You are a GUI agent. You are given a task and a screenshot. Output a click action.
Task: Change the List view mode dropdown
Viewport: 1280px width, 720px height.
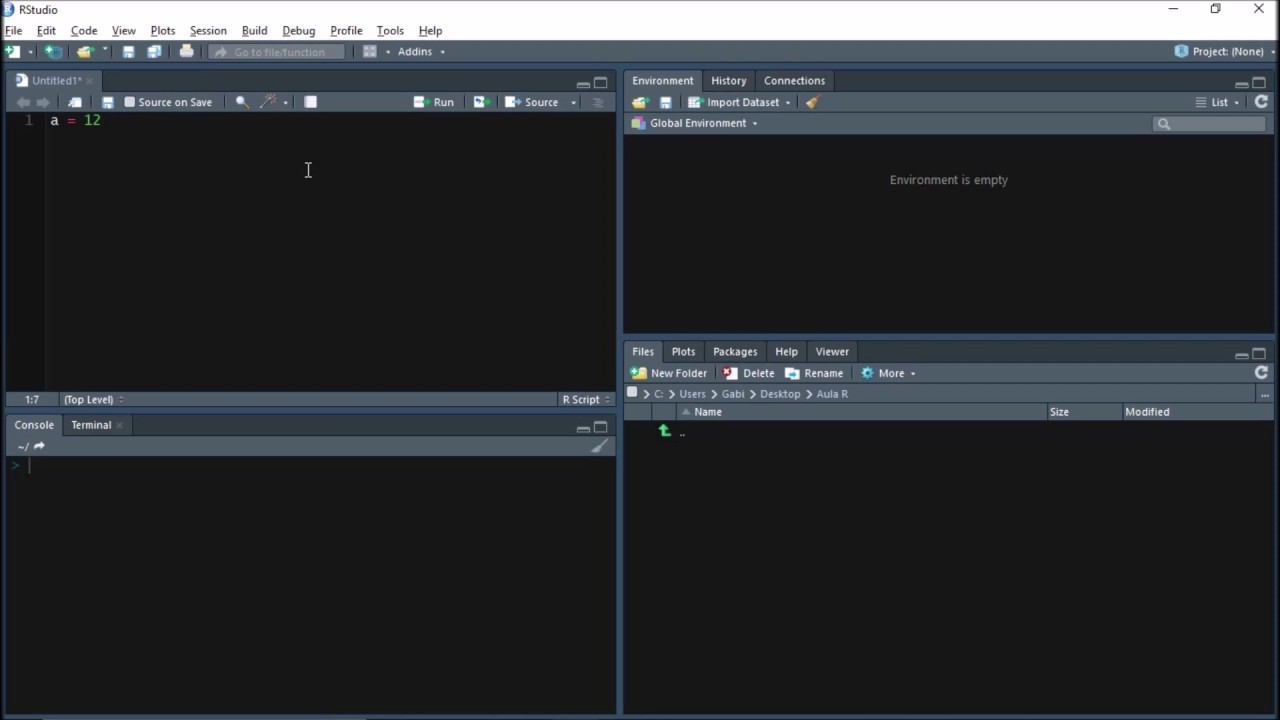(x=1218, y=102)
